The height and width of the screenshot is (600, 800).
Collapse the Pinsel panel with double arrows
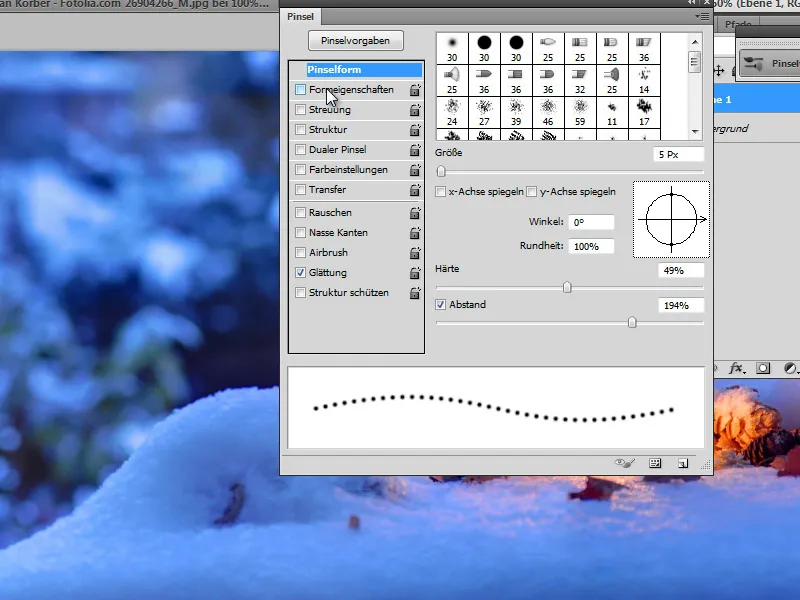(x=691, y=3)
